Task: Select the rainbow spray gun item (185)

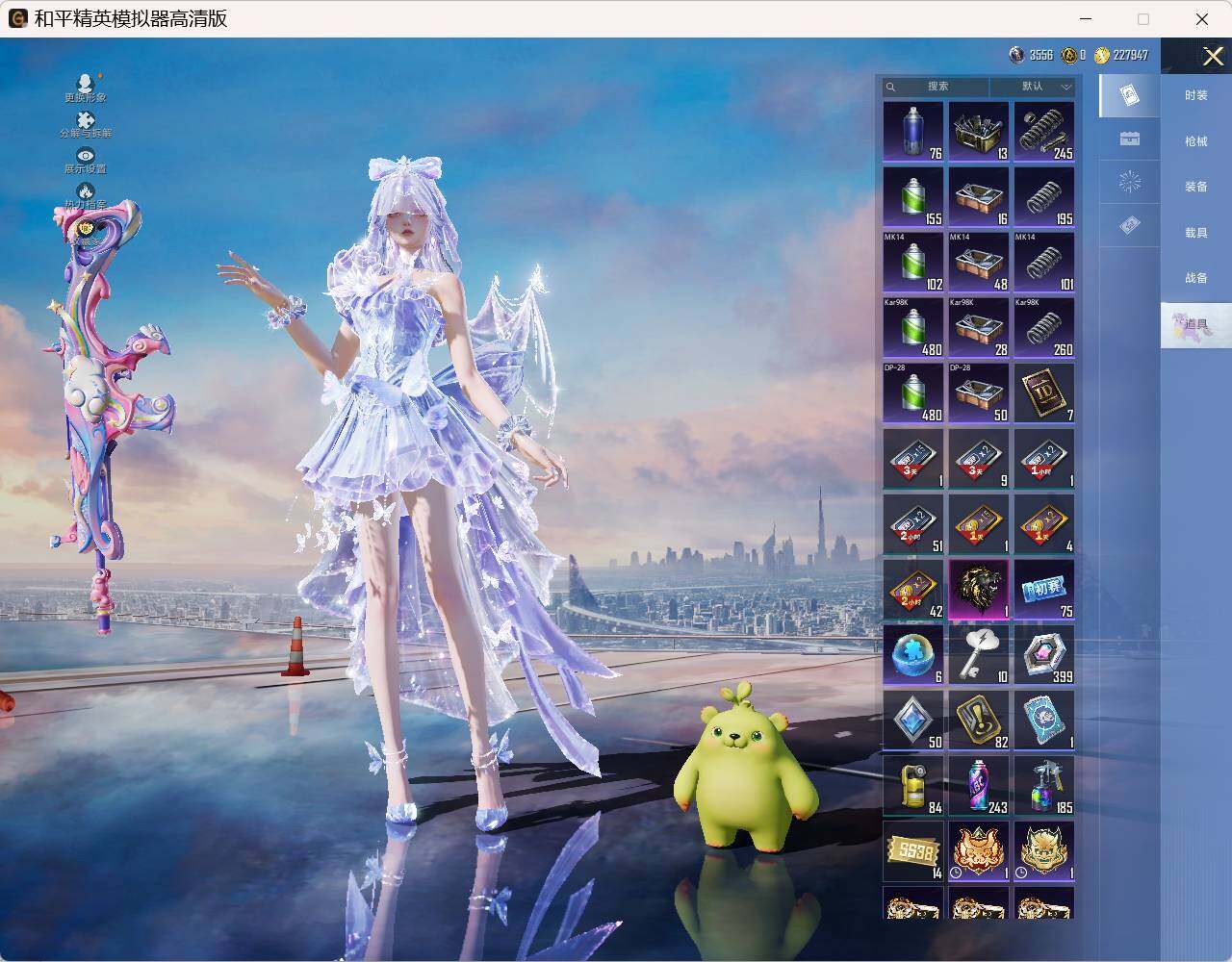Action: (x=1044, y=785)
